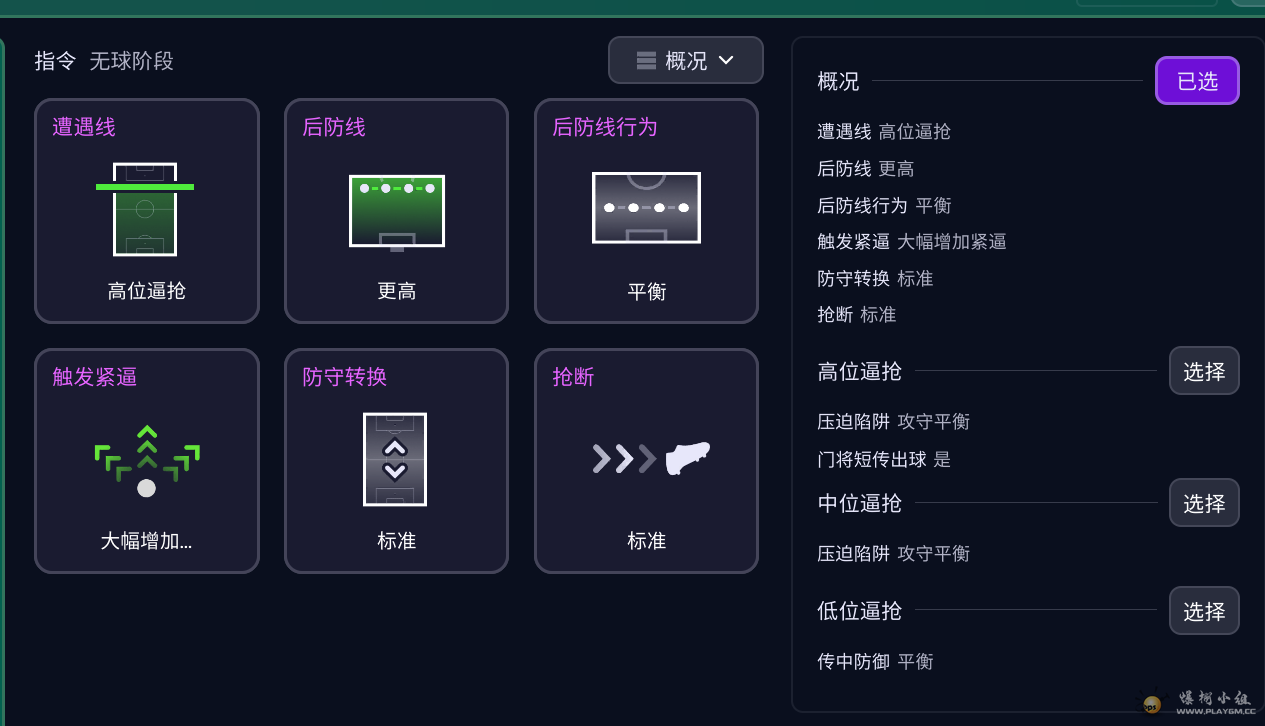Select the 无球阶段 phase tab
Viewport: 1265px width, 726px height.
coord(132,61)
